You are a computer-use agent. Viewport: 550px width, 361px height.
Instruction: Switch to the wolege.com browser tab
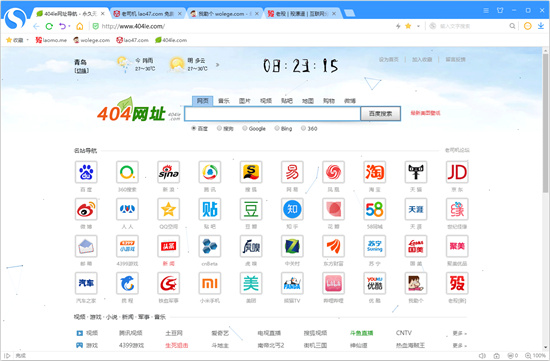(224, 14)
